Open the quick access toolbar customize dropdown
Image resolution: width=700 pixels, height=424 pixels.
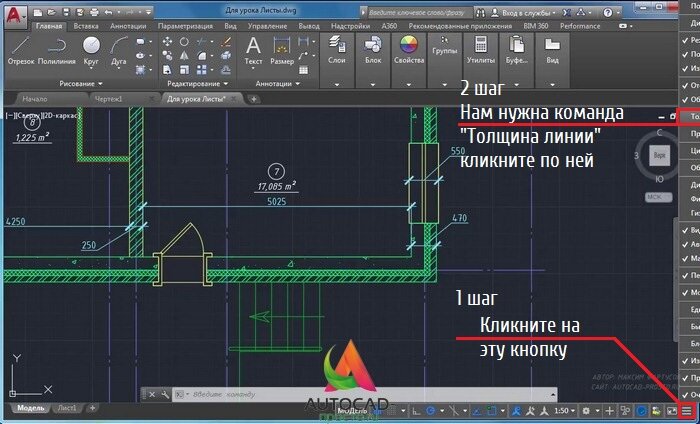click(x=149, y=12)
